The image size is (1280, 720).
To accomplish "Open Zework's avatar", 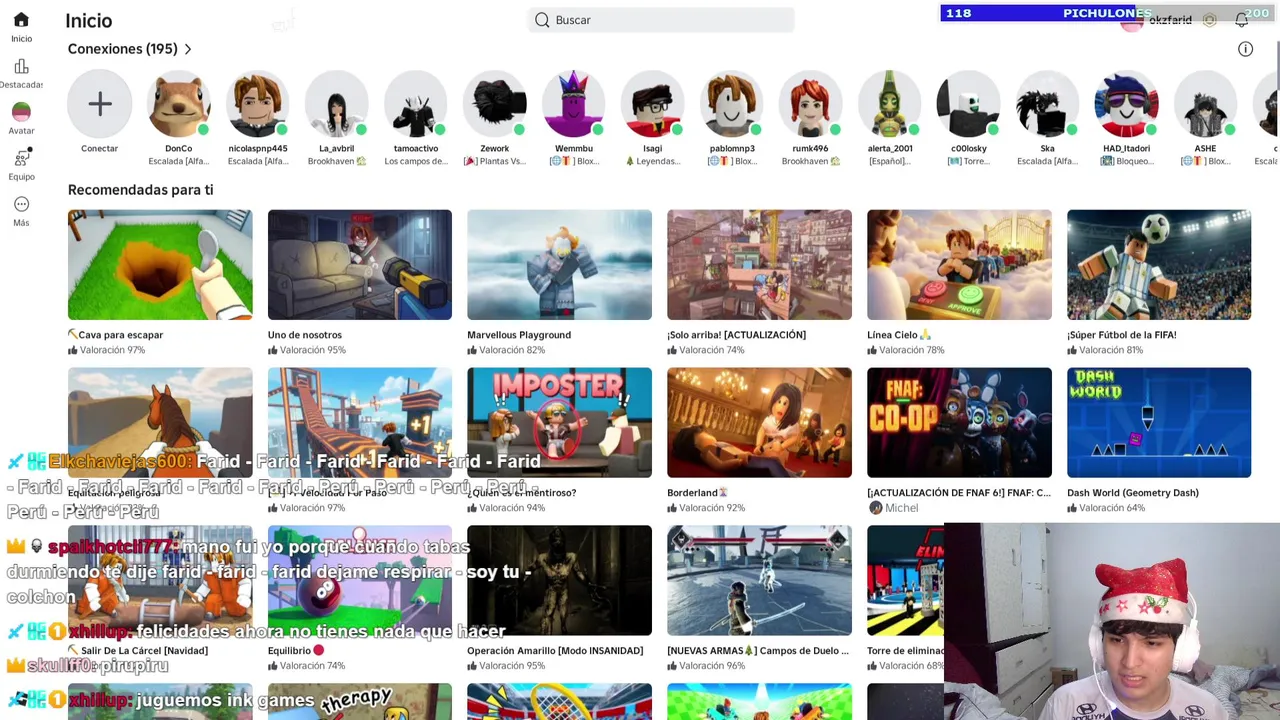I will tap(495, 104).
